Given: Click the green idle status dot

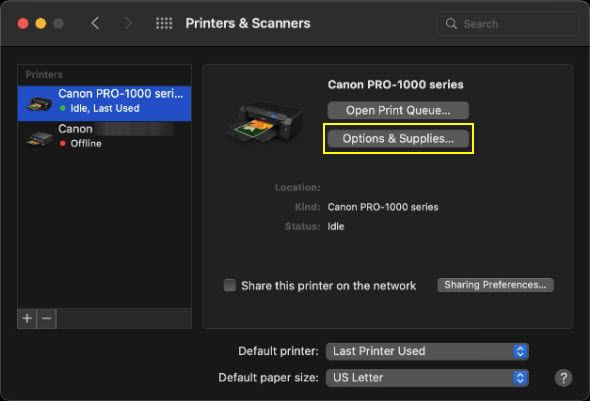Looking at the screenshot, I should point(62,108).
